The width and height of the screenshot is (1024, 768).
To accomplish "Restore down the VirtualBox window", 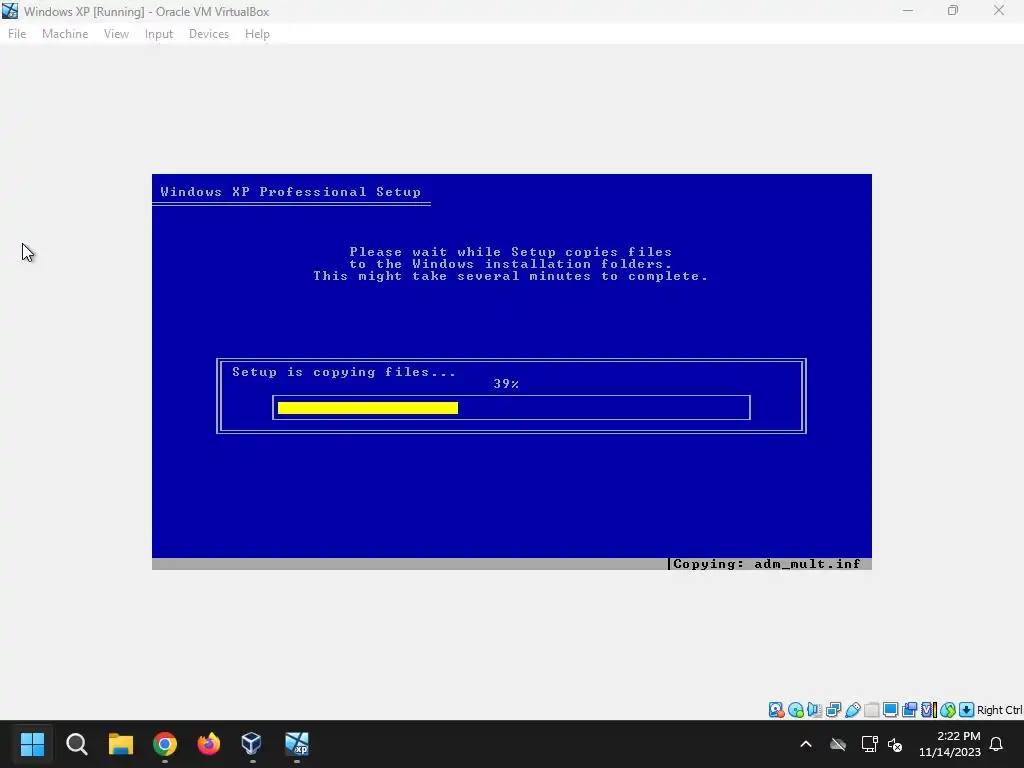I will (953, 11).
